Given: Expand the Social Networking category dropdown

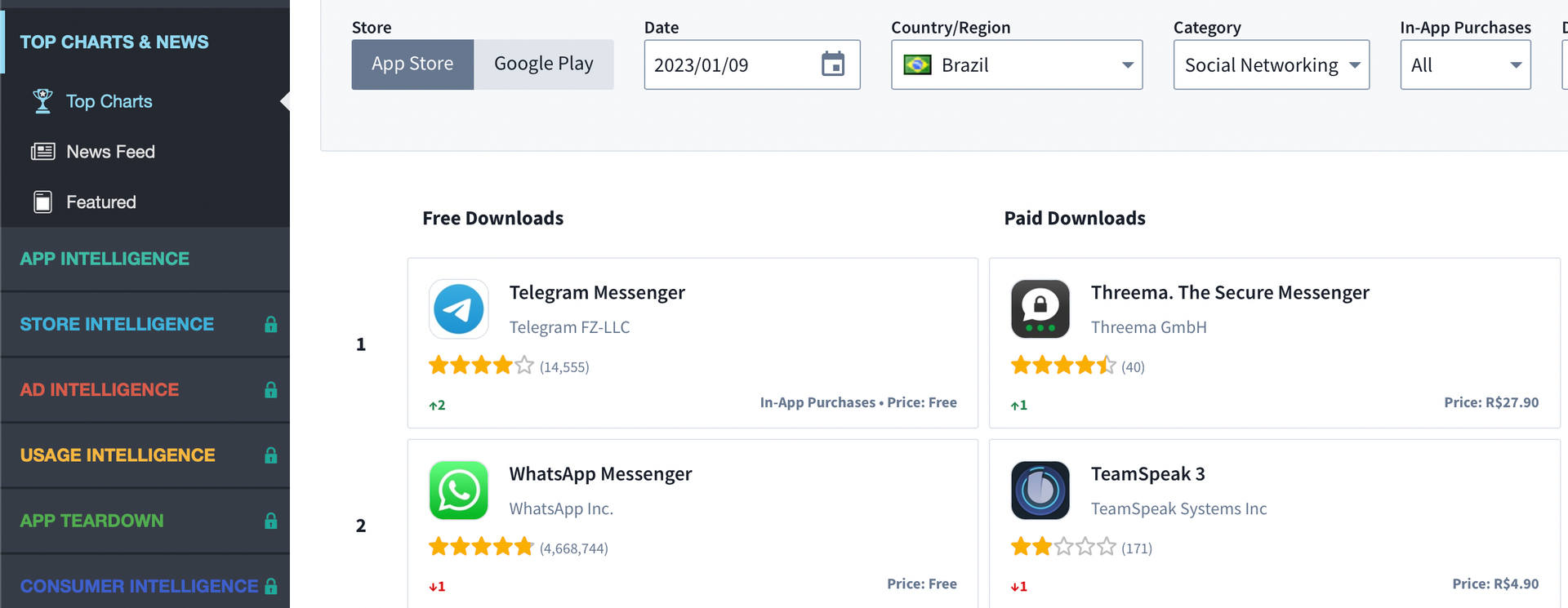Looking at the screenshot, I should [1272, 64].
